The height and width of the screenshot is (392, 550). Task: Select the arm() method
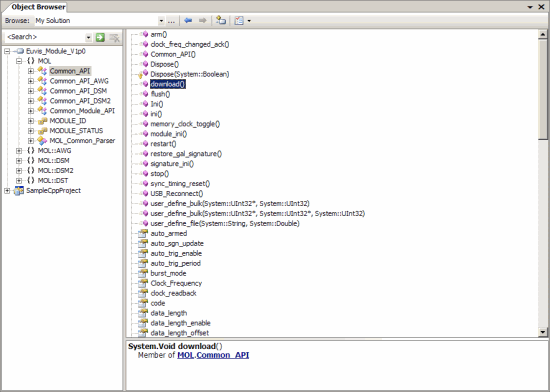[159, 34]
